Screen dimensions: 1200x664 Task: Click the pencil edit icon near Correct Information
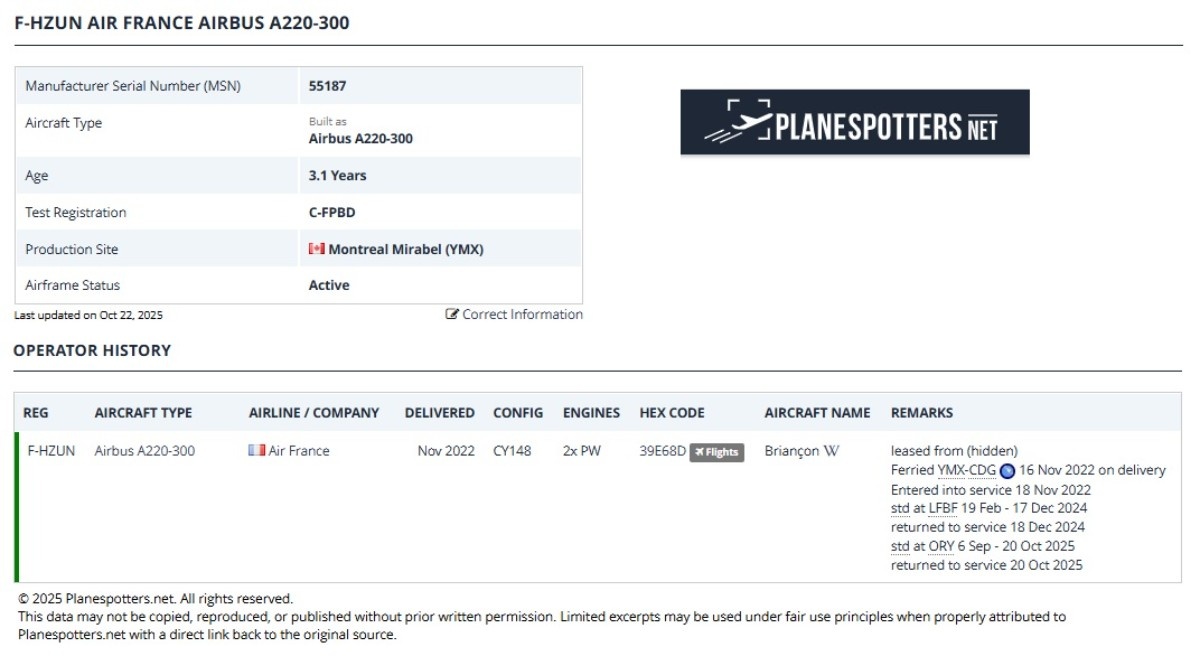(452, 314)
